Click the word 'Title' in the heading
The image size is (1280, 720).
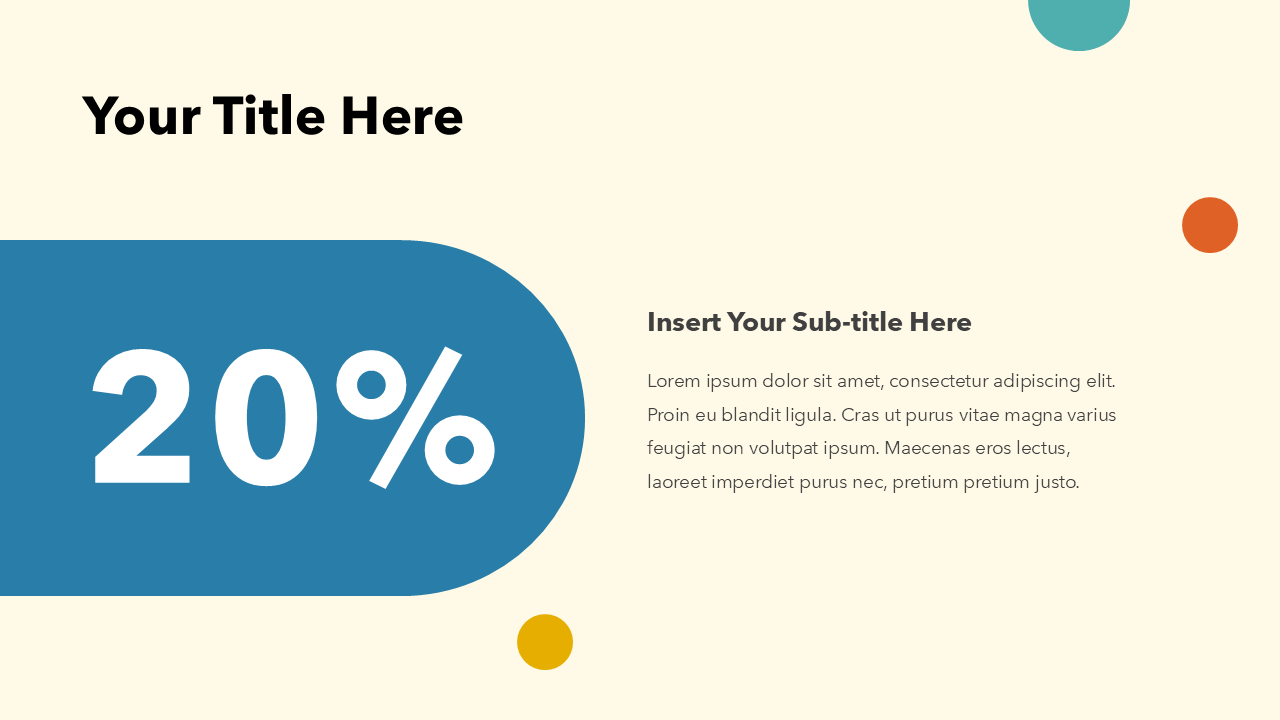tap(269, 116)
